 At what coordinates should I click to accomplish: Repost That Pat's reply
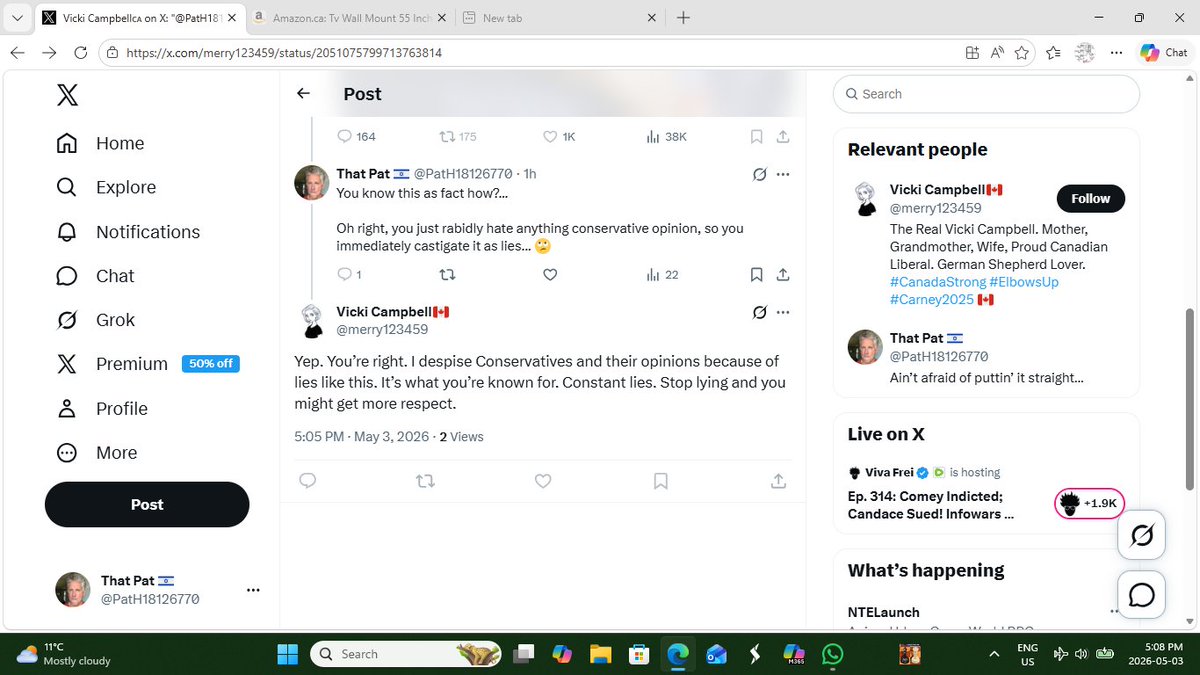(448, 274)
